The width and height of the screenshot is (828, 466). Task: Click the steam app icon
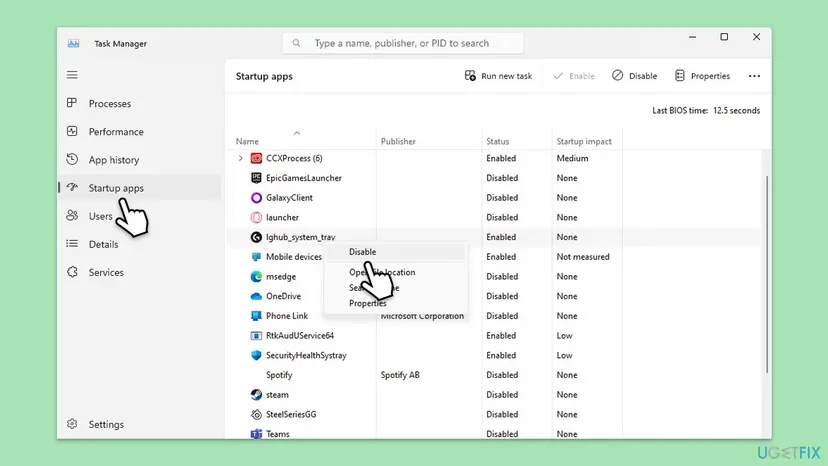click(256, 394)
